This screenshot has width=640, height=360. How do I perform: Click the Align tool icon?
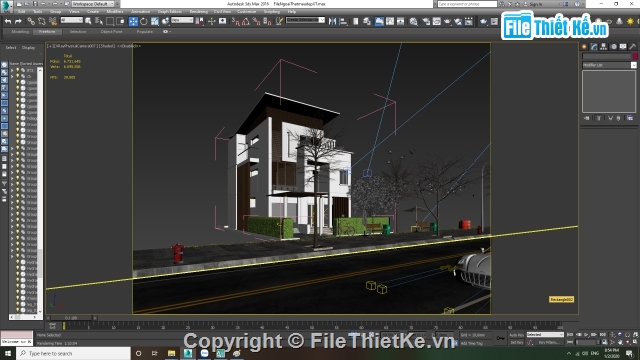pyautogui.click(x=344, y=21)
